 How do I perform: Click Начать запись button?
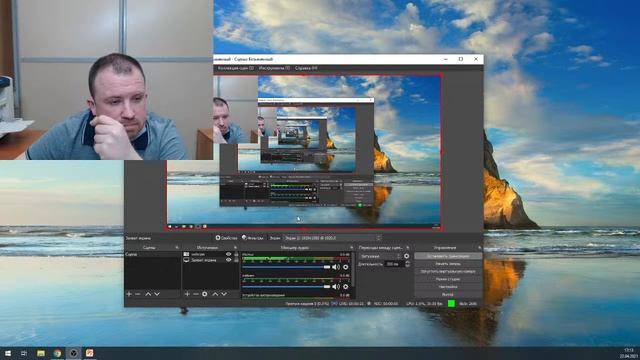[x=448, y=264]
